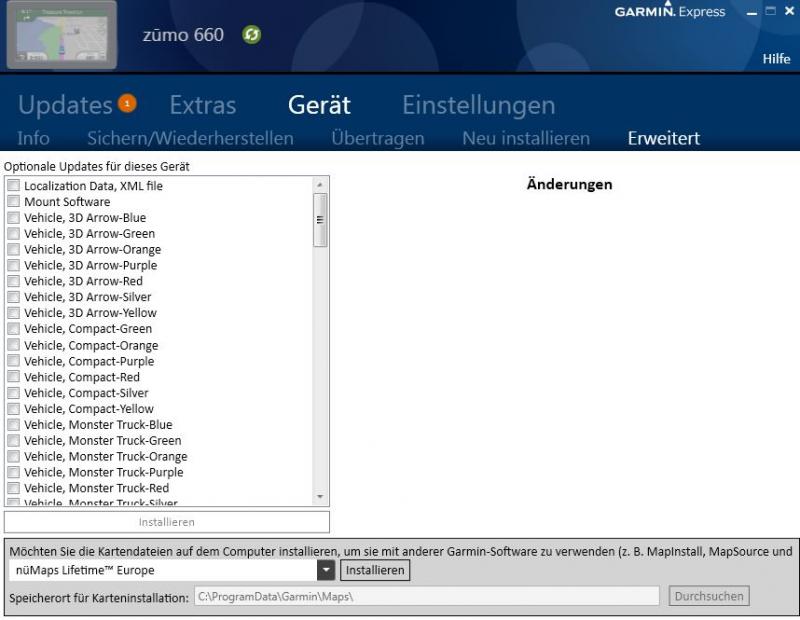Screen dimensions: 800x620
Task: Click the zūmo 660 device thumbnail
Action: pos(62,35)
